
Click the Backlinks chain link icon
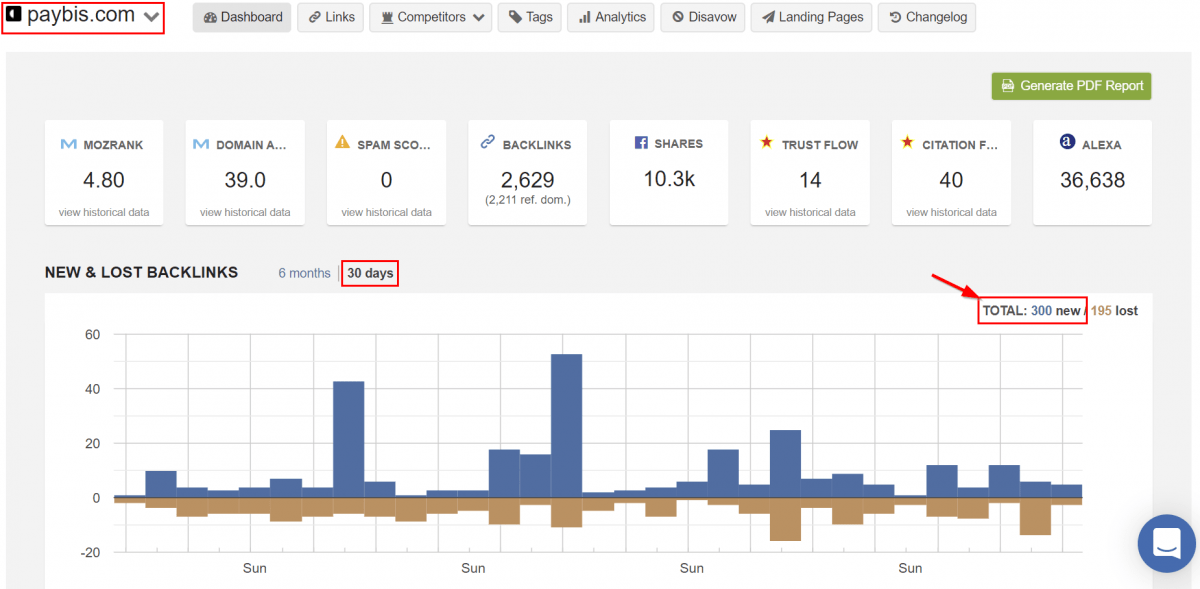click(487, 143)
